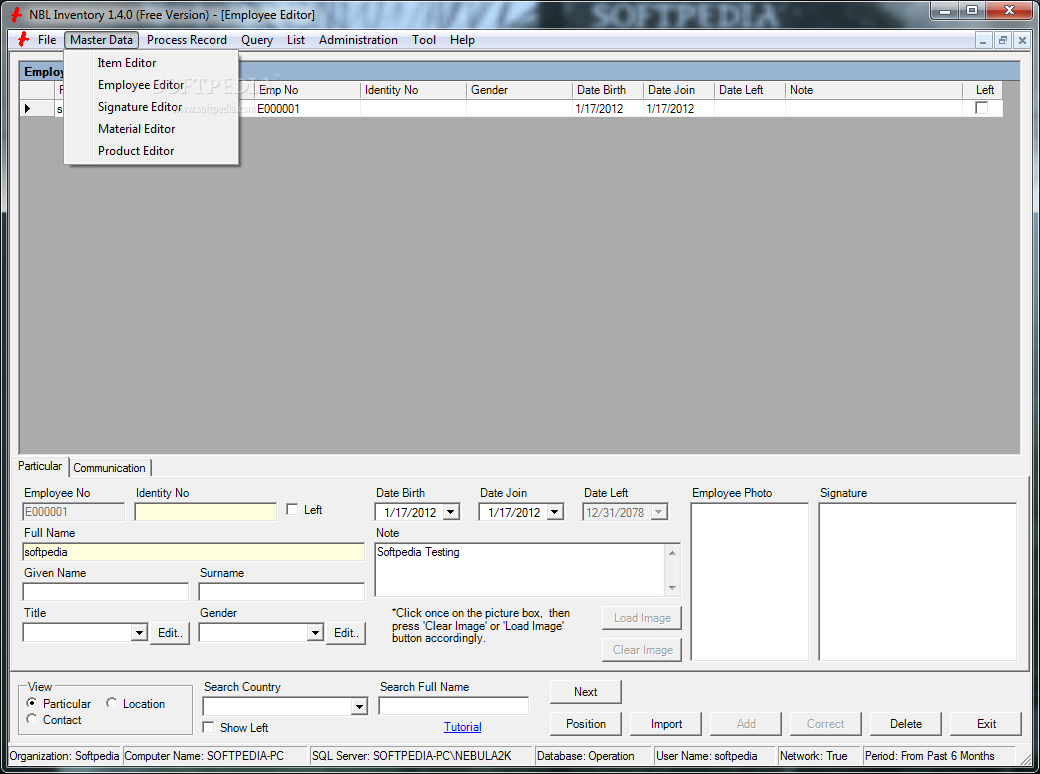Viewport: 1040px width, 774px height.
Task: Open the Date Birth date picker dropdown
Action: (x=451, y=512)
